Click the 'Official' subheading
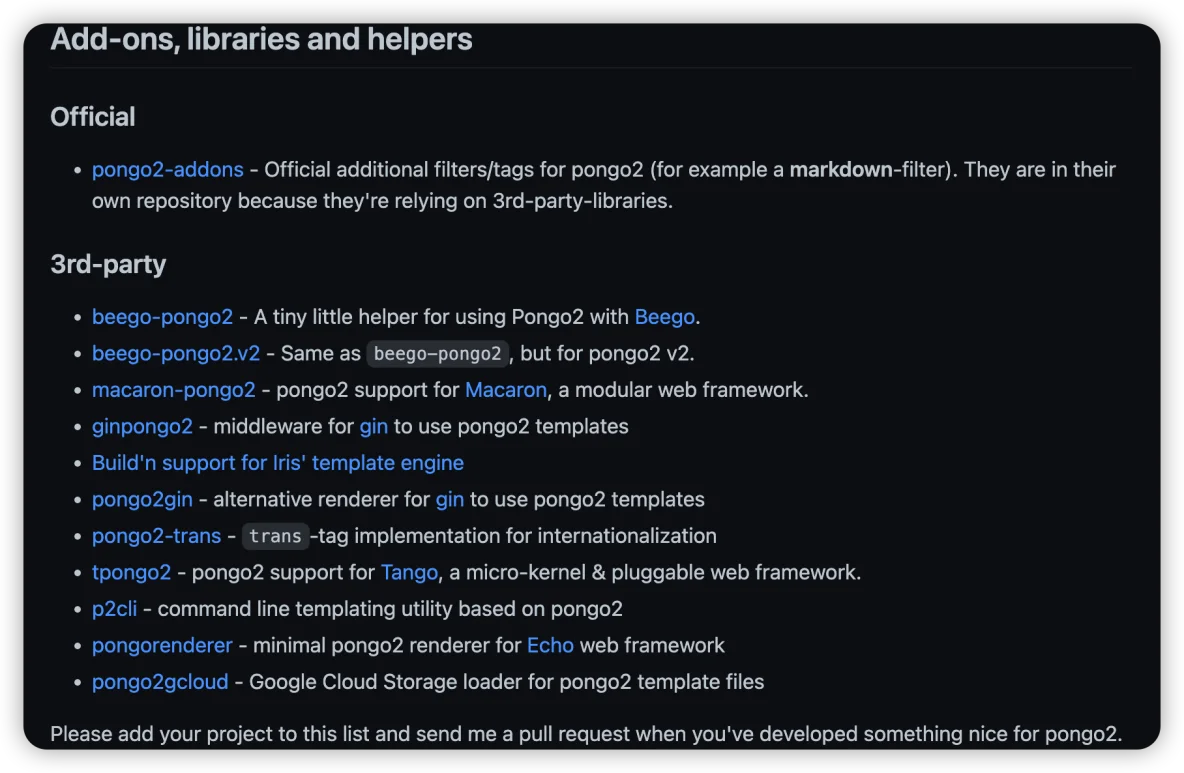The width and height of the screenshot is (1184, 773). click(93, 117)
